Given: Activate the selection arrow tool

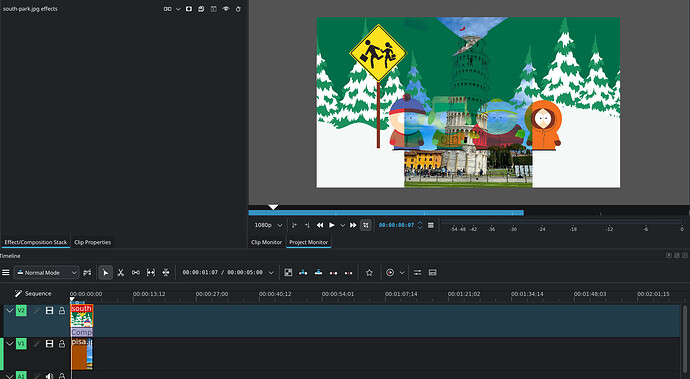Looking at the screenshot, I should [x=105, y=273].
